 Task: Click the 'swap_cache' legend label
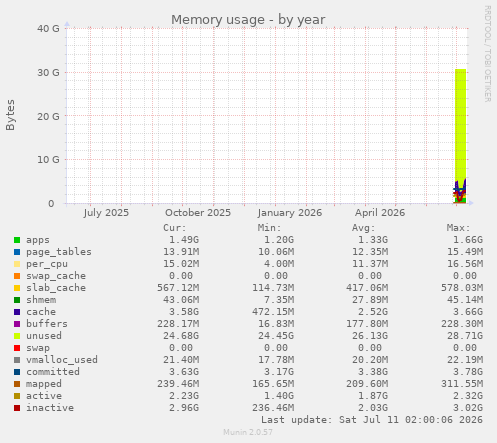(56, 276)
